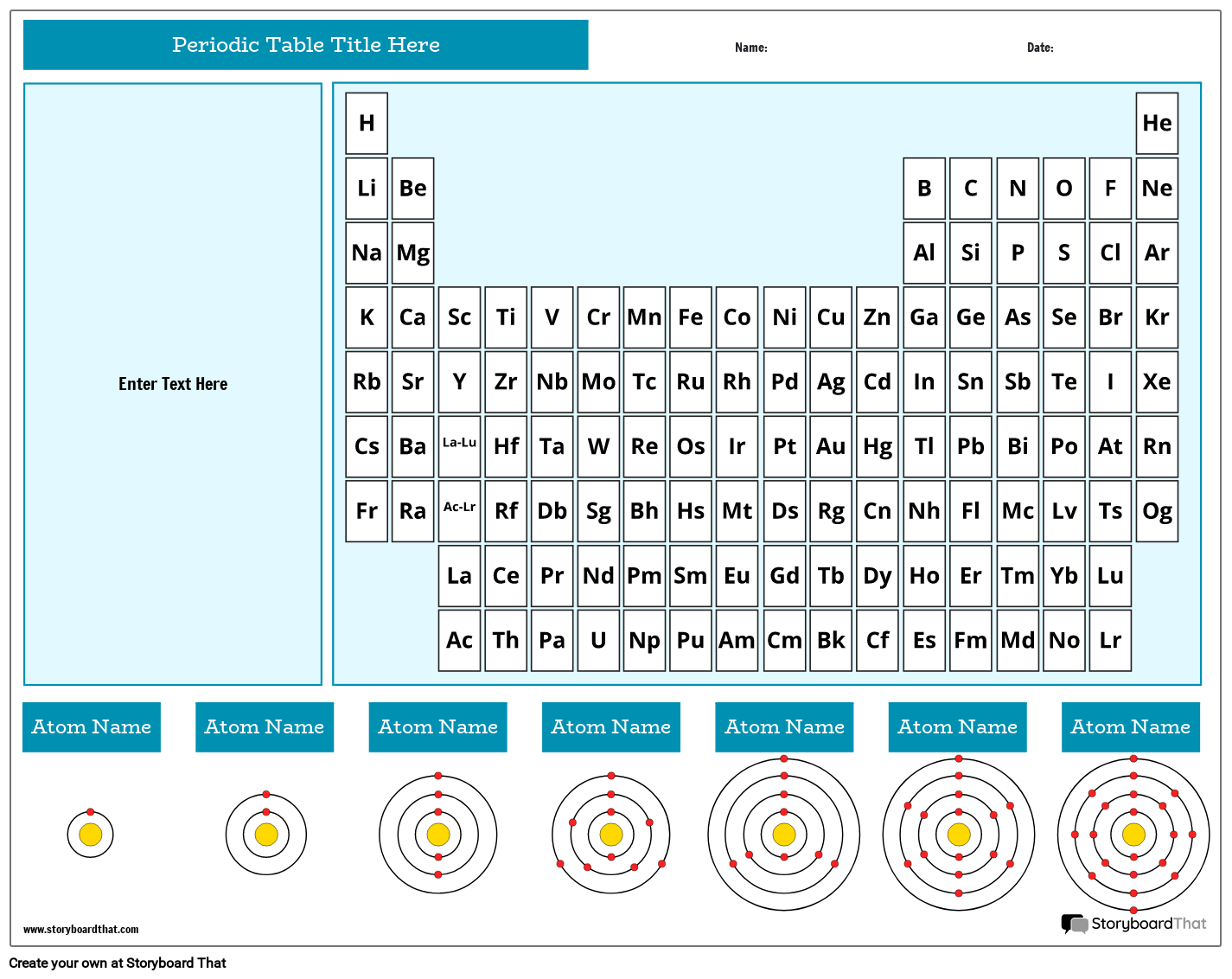Viewport: 1232px width, 979px height.
Task: Click the single-electron hydrogen atom diagram
Action: [x=91, y=835]
